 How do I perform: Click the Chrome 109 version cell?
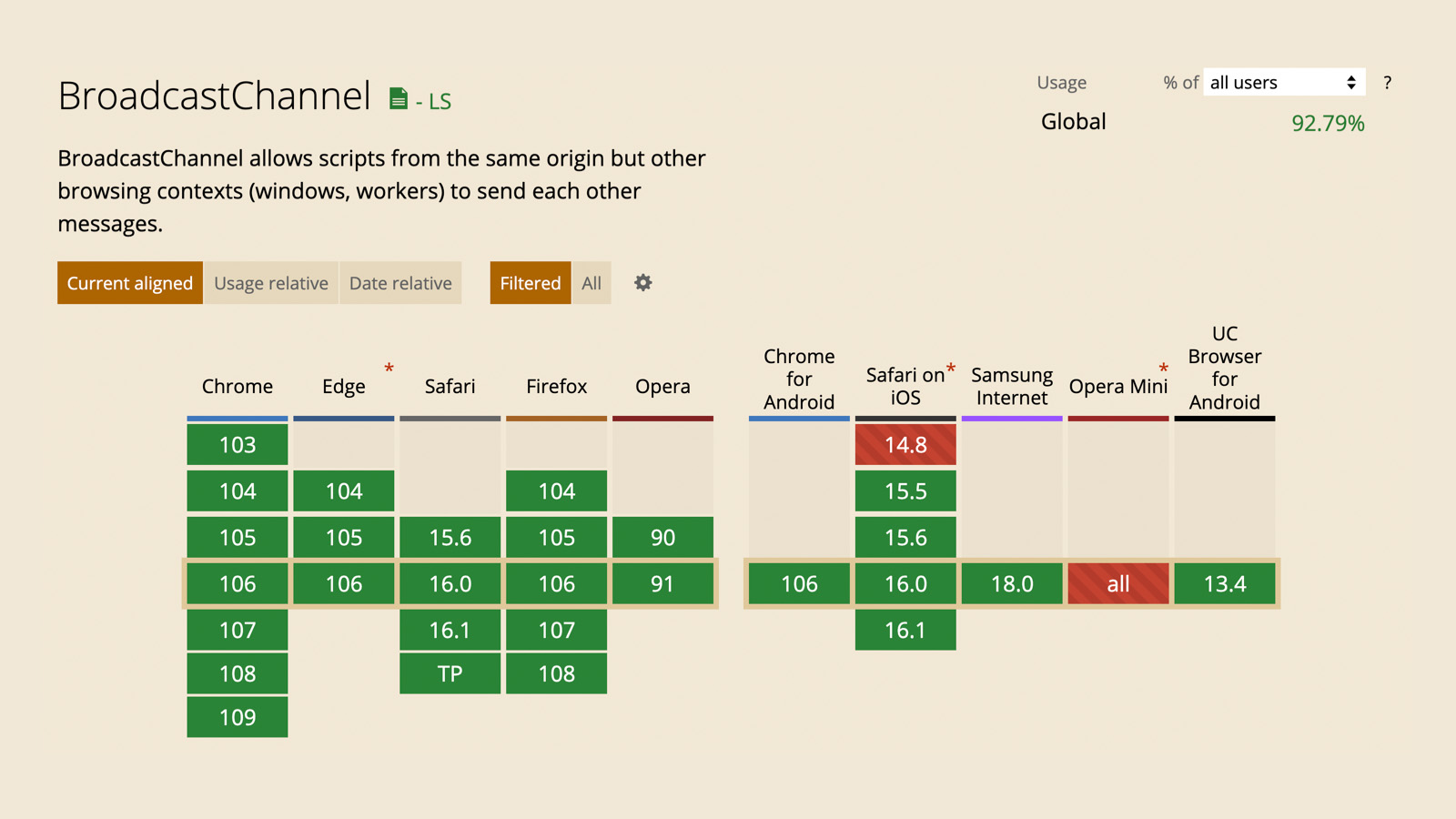238,717
